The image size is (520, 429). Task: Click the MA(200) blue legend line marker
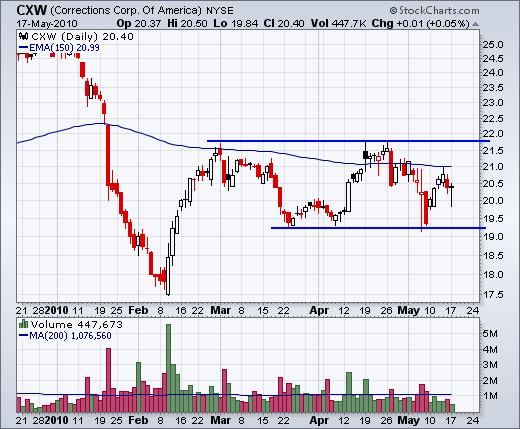pos(23,335)
